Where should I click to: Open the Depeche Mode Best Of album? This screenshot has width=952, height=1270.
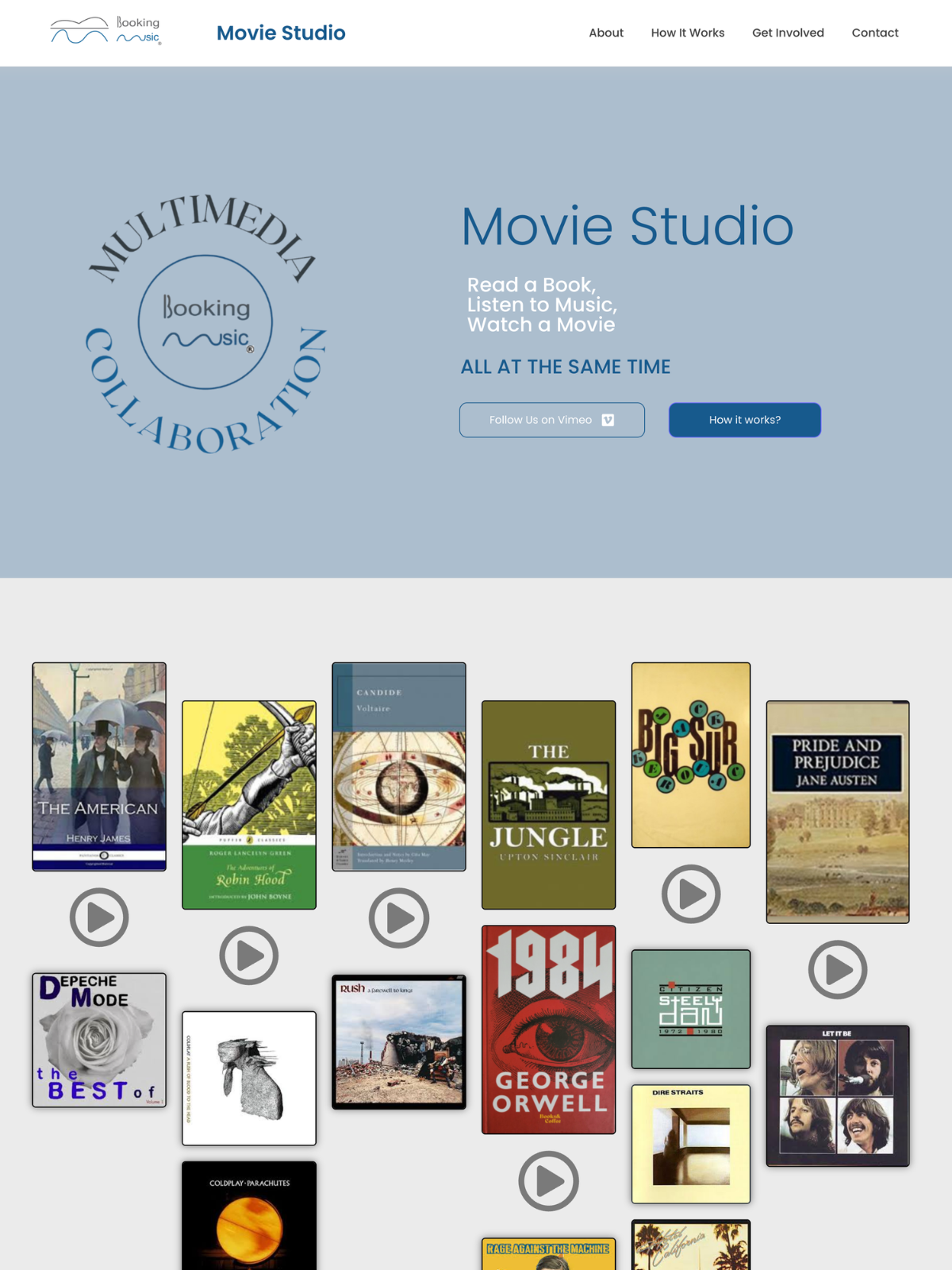(x=99, y=1040)
